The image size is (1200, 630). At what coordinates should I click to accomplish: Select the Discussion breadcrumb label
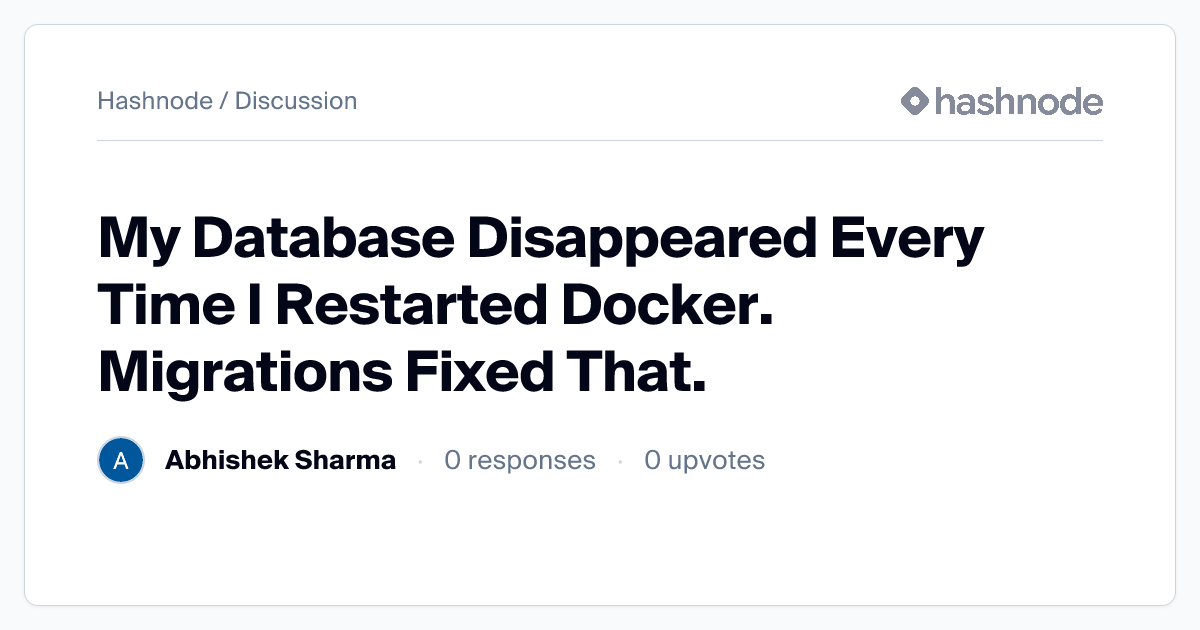296,101
